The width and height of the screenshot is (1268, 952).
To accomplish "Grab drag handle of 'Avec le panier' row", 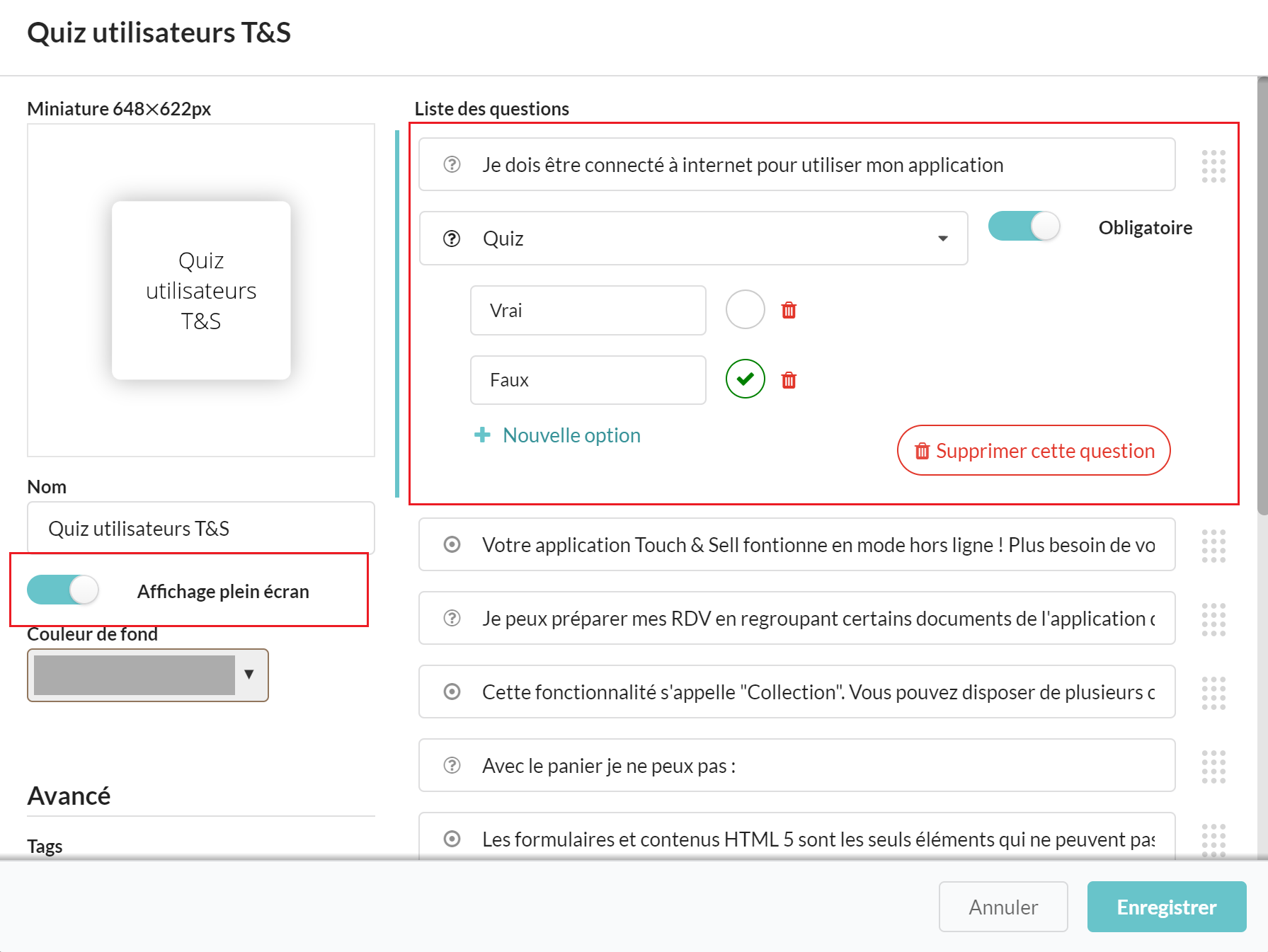I will pyautogui.click(x=1213, y=767).
